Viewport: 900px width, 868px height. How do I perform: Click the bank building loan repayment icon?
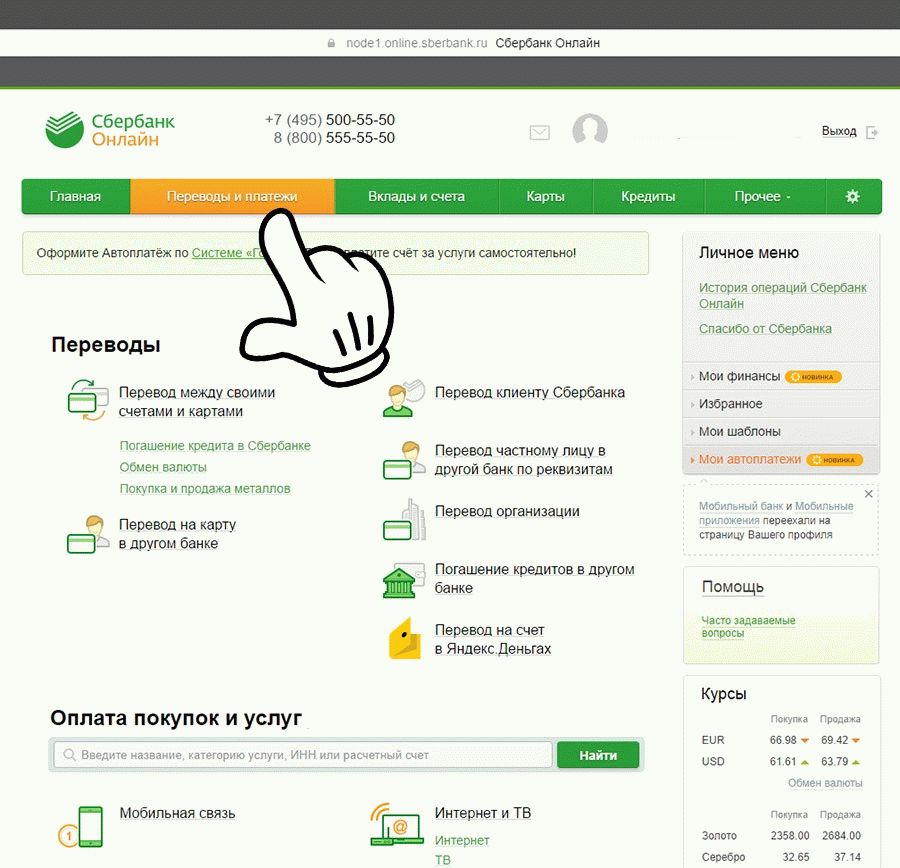pos(400,580)
